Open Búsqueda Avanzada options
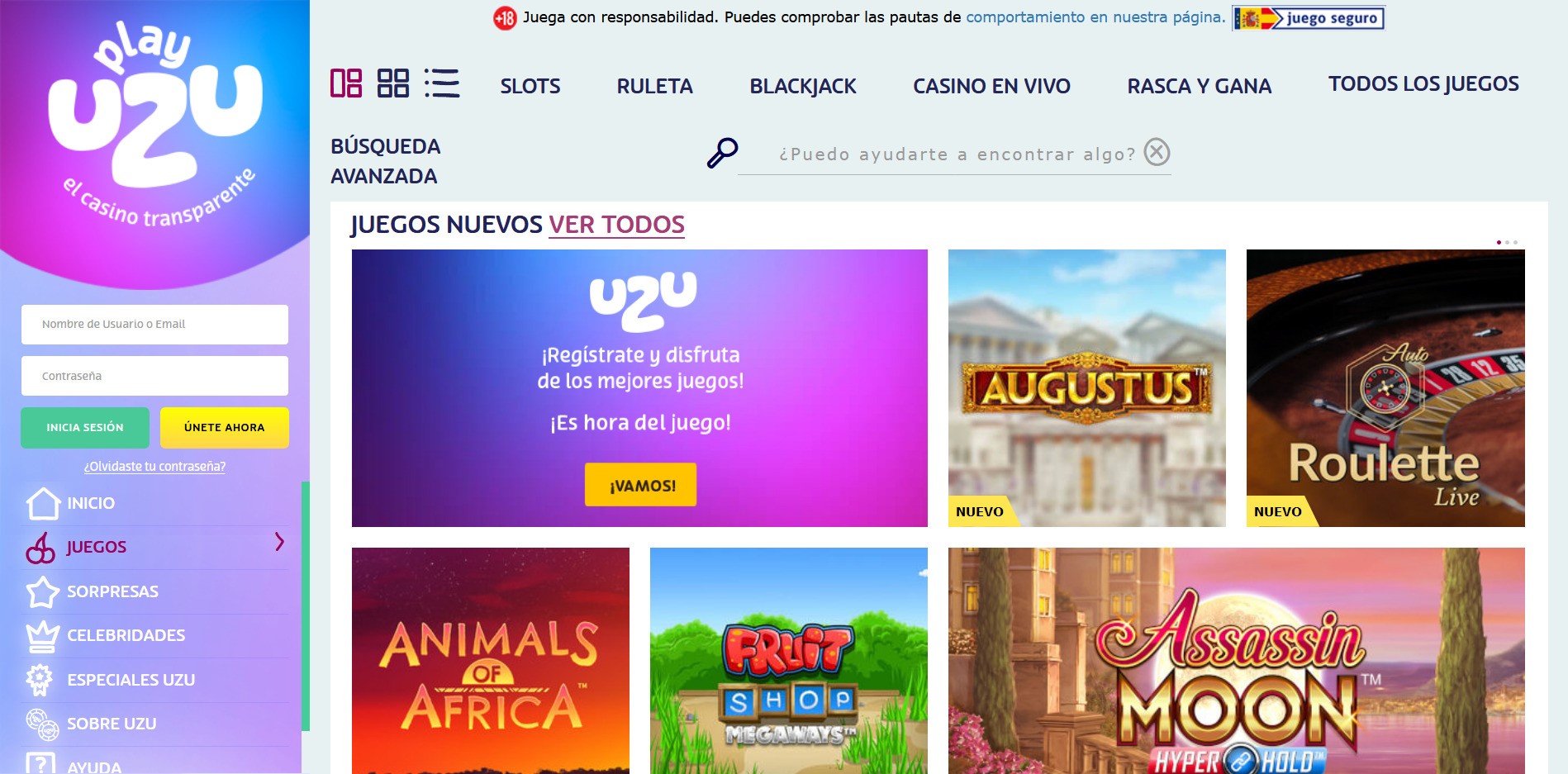The width and height of the screenshot is (1568, 774). tap(385, 161)
